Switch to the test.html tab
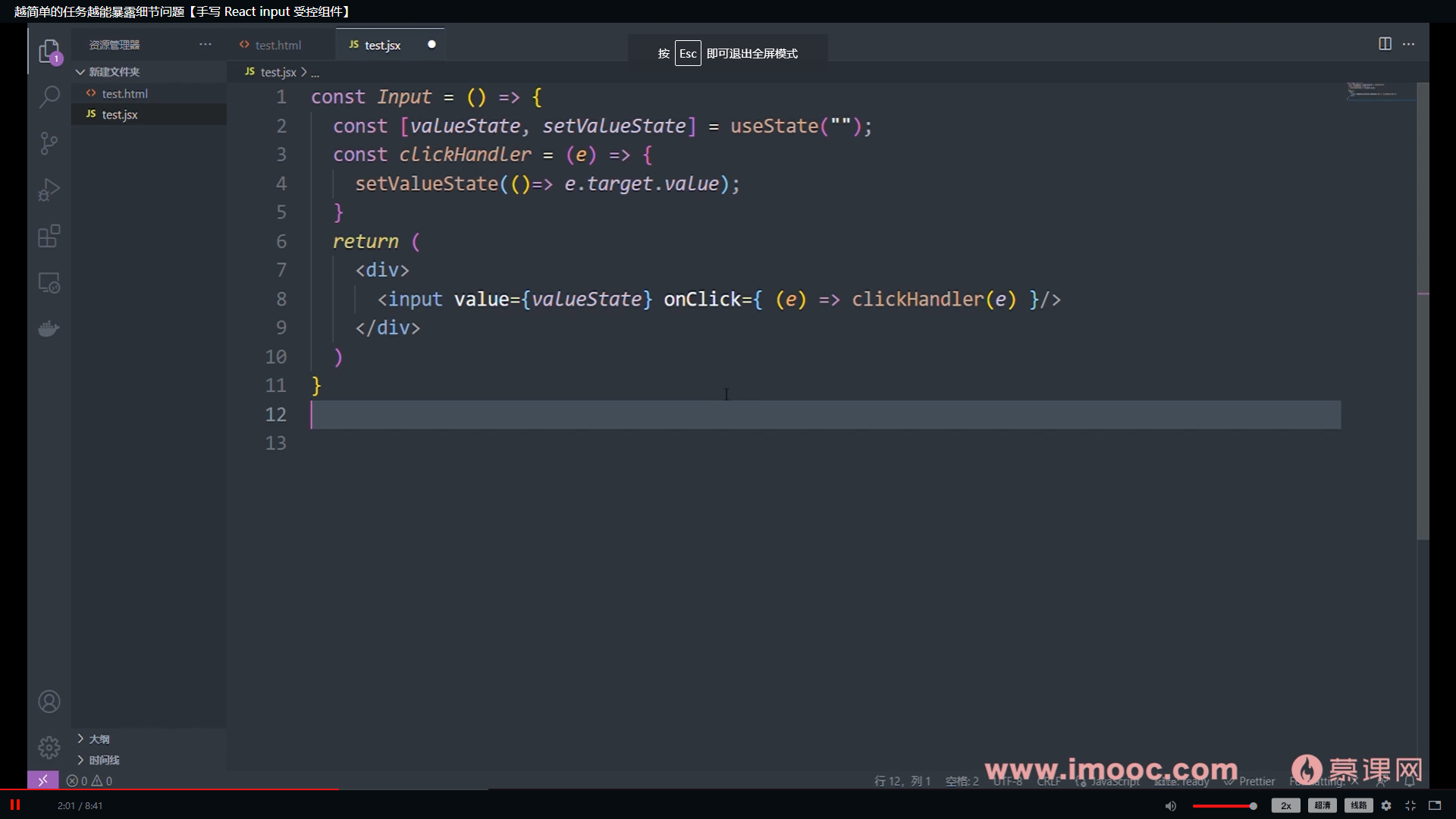Image resolution: width=1456 pixels, height=819 pixels. click(278, 45)
